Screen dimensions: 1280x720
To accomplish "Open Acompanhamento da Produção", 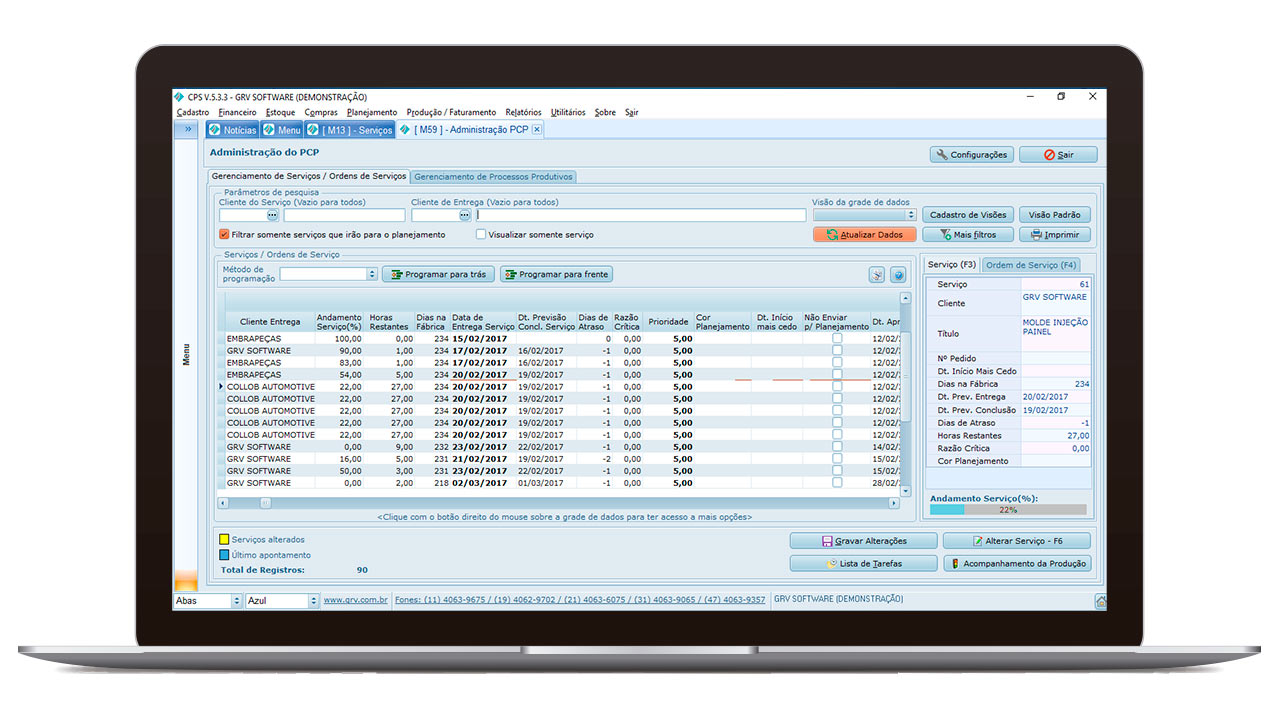I will click(1016, 564).
